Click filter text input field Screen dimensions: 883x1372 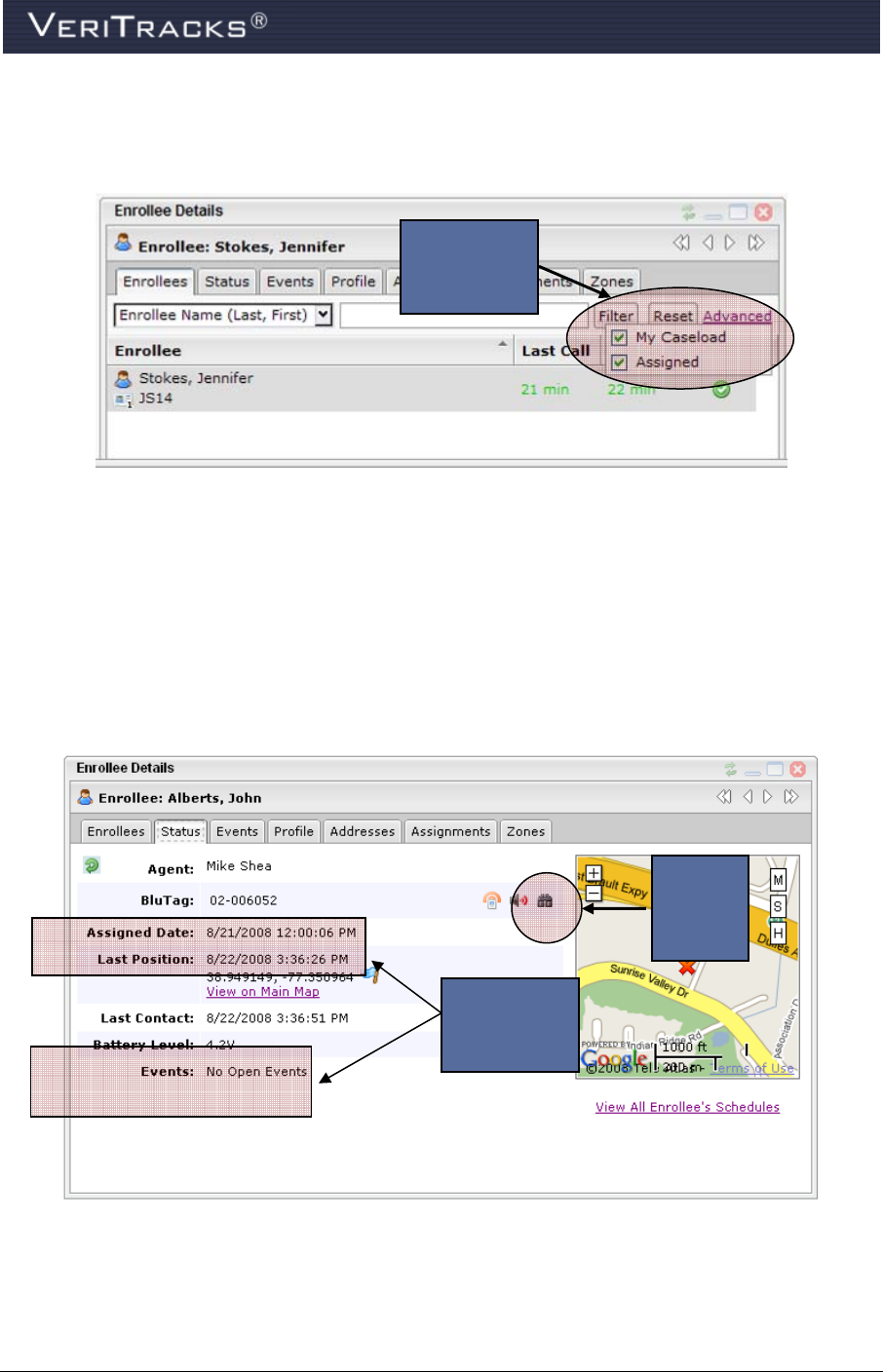pyautogui.click(x=465, y=316)
